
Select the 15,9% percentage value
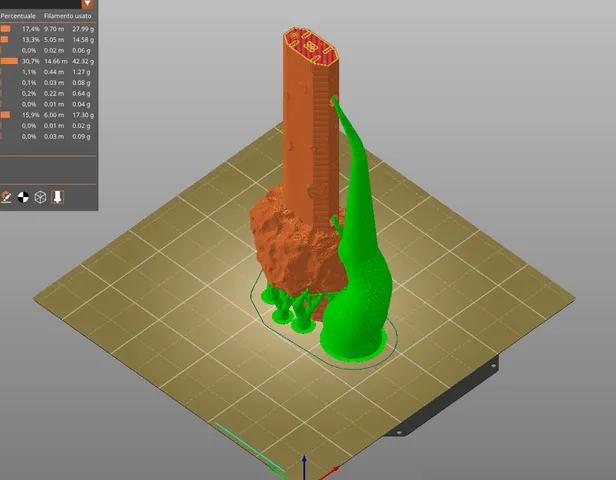tap(31, 115)
